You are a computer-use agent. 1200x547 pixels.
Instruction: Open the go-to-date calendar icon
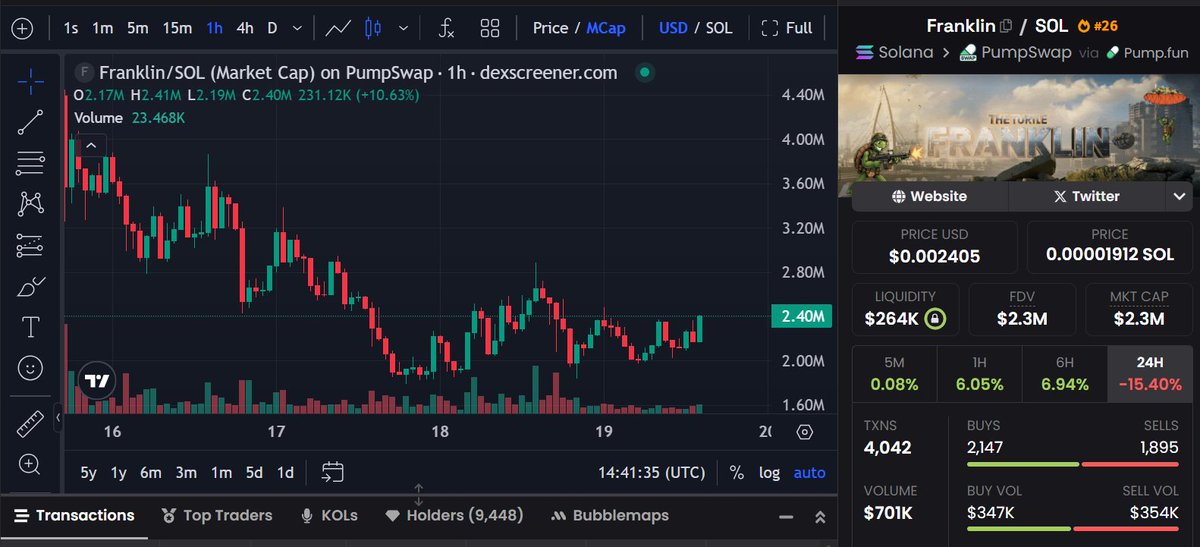coord(333,472)
